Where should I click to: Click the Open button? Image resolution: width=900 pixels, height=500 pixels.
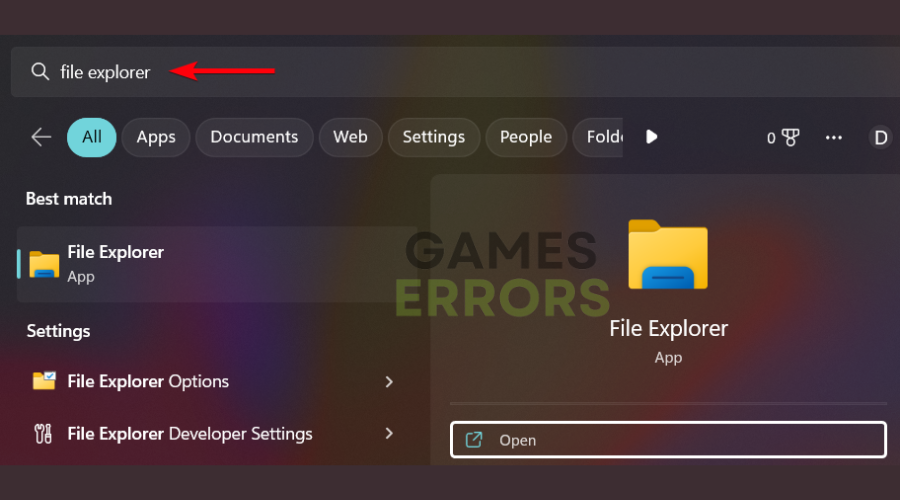(668, 440)
